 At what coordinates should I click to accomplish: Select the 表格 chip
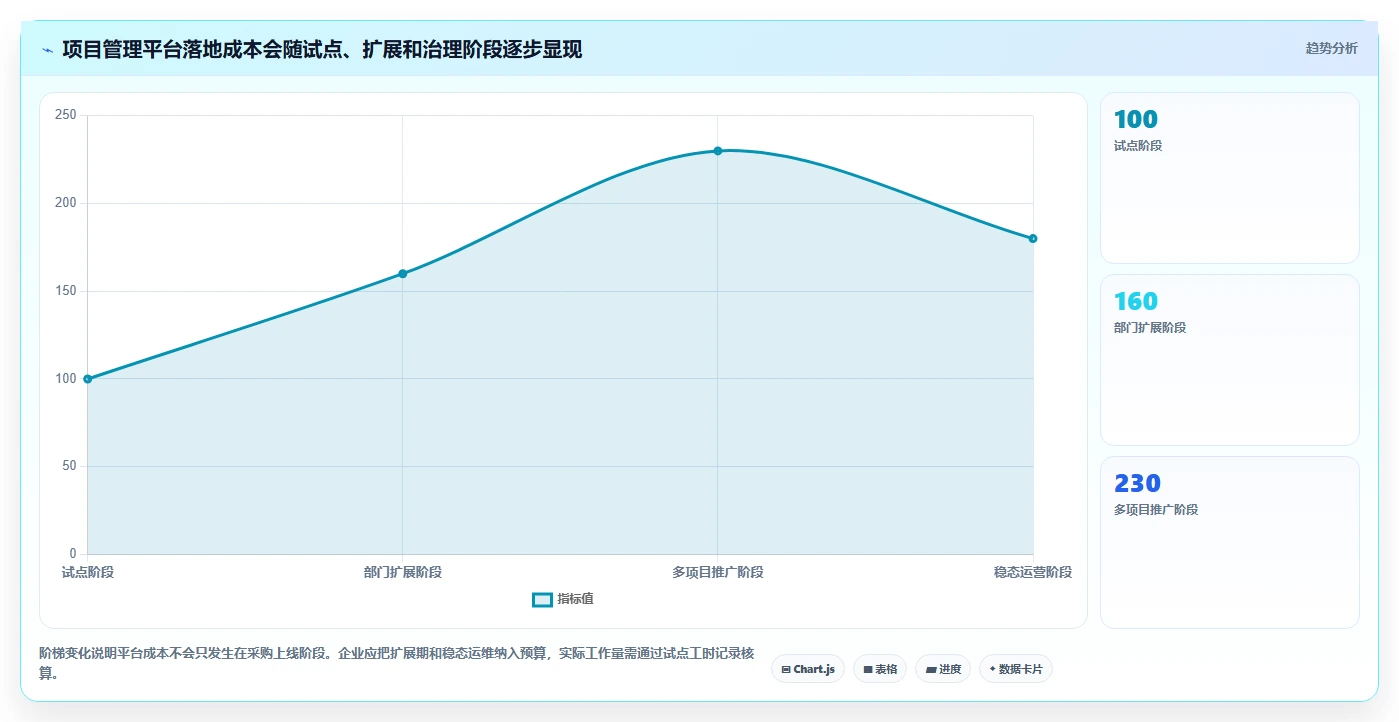click(x=880, y=669)
